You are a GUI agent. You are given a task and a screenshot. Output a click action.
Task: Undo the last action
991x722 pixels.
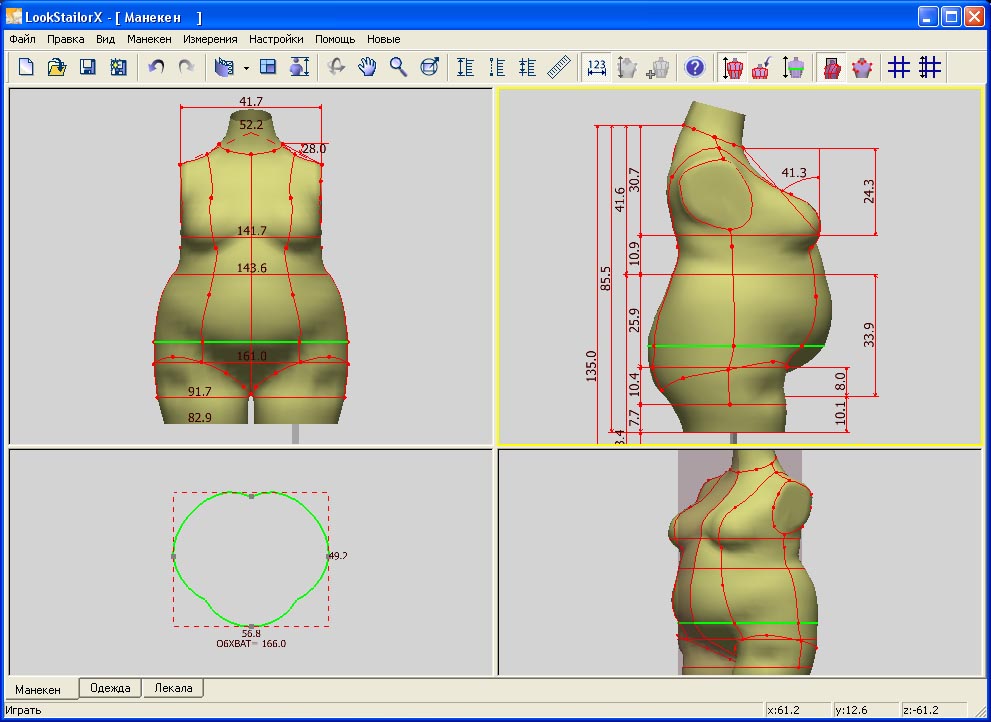155,66
